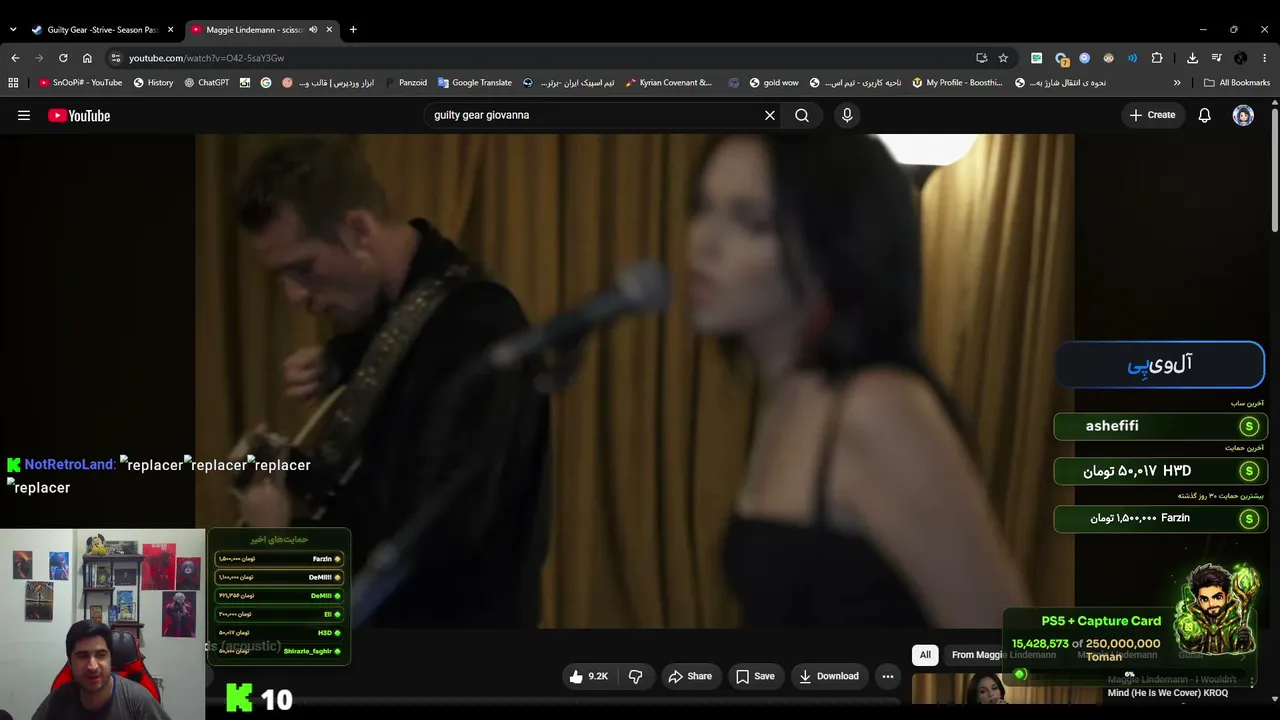Open the YouTube account avatar menu
The width and height of the screenshot is (1280, 720).
(1243, 115)
